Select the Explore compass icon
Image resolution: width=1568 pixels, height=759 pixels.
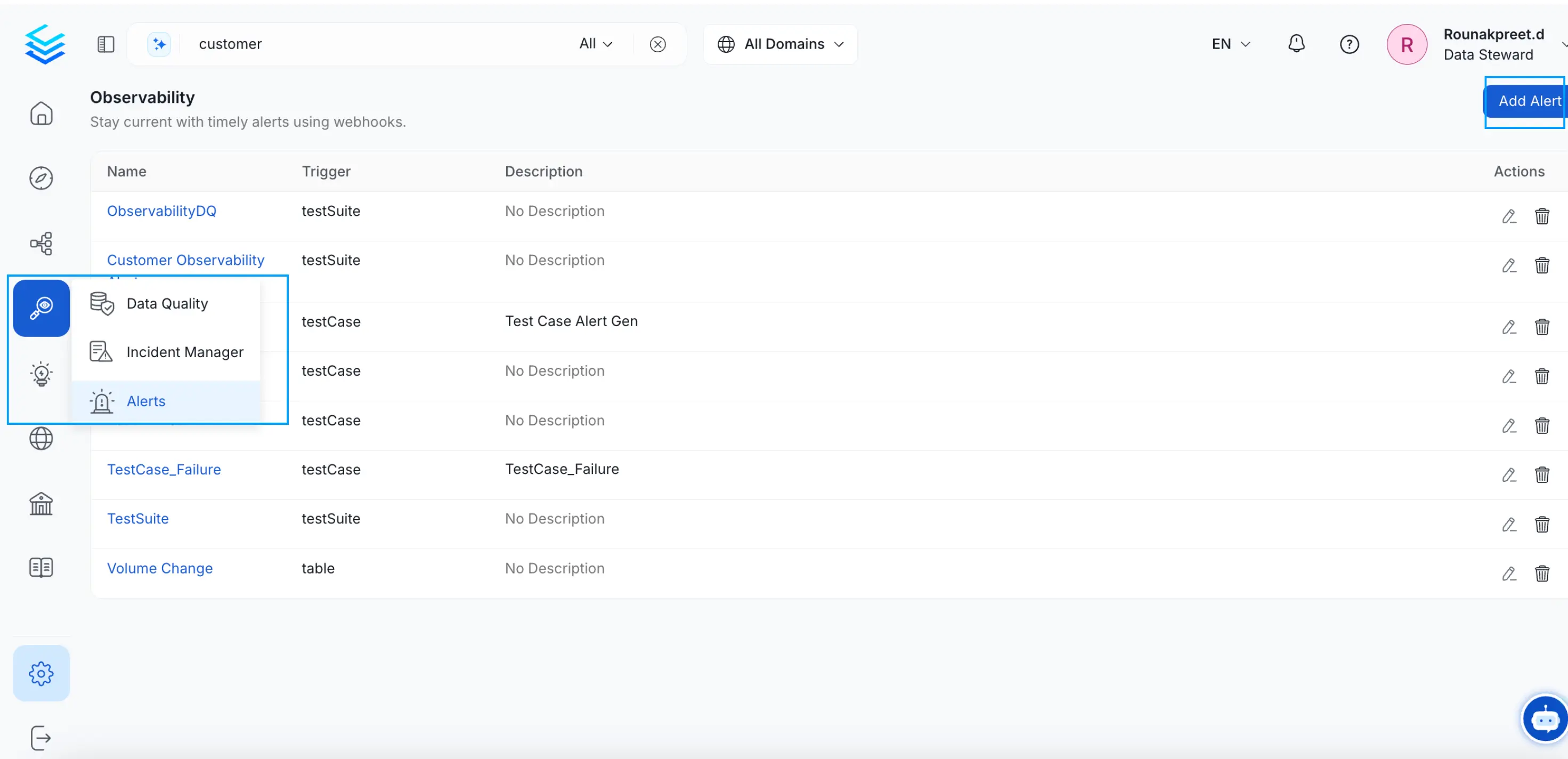coord(41,179)
